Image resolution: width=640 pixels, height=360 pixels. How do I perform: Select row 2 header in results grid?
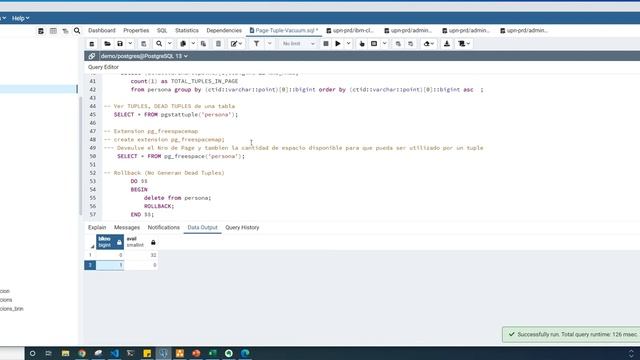click(x=90, y=265)
